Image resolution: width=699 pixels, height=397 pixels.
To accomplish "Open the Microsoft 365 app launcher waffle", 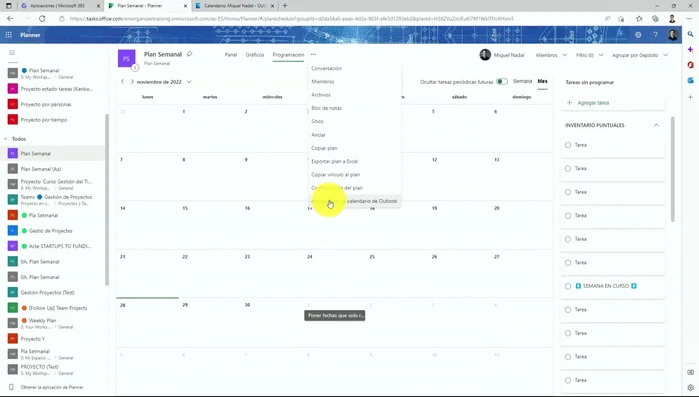I will pyautogui.click(x=8, y=35).
